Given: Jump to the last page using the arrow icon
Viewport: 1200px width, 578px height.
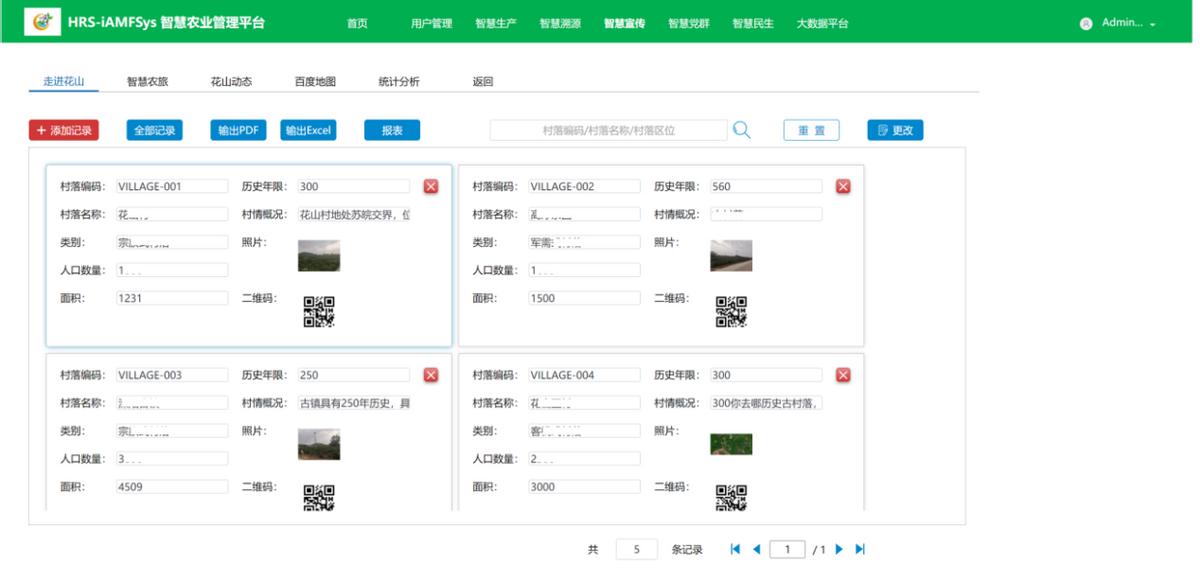Looking at the screenshot, I should click(858, 548).
